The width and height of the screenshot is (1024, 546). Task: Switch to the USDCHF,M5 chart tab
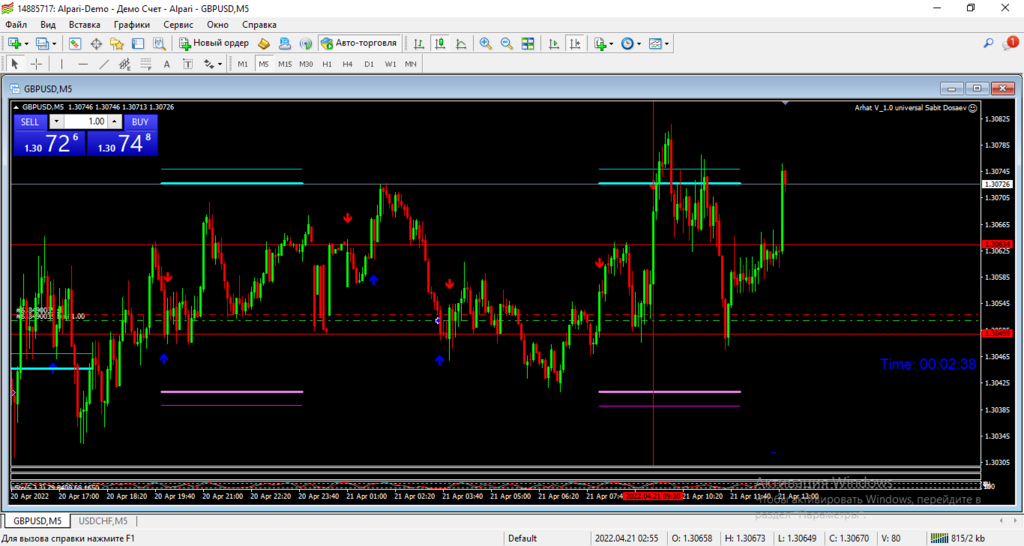[x=103, y=521]
